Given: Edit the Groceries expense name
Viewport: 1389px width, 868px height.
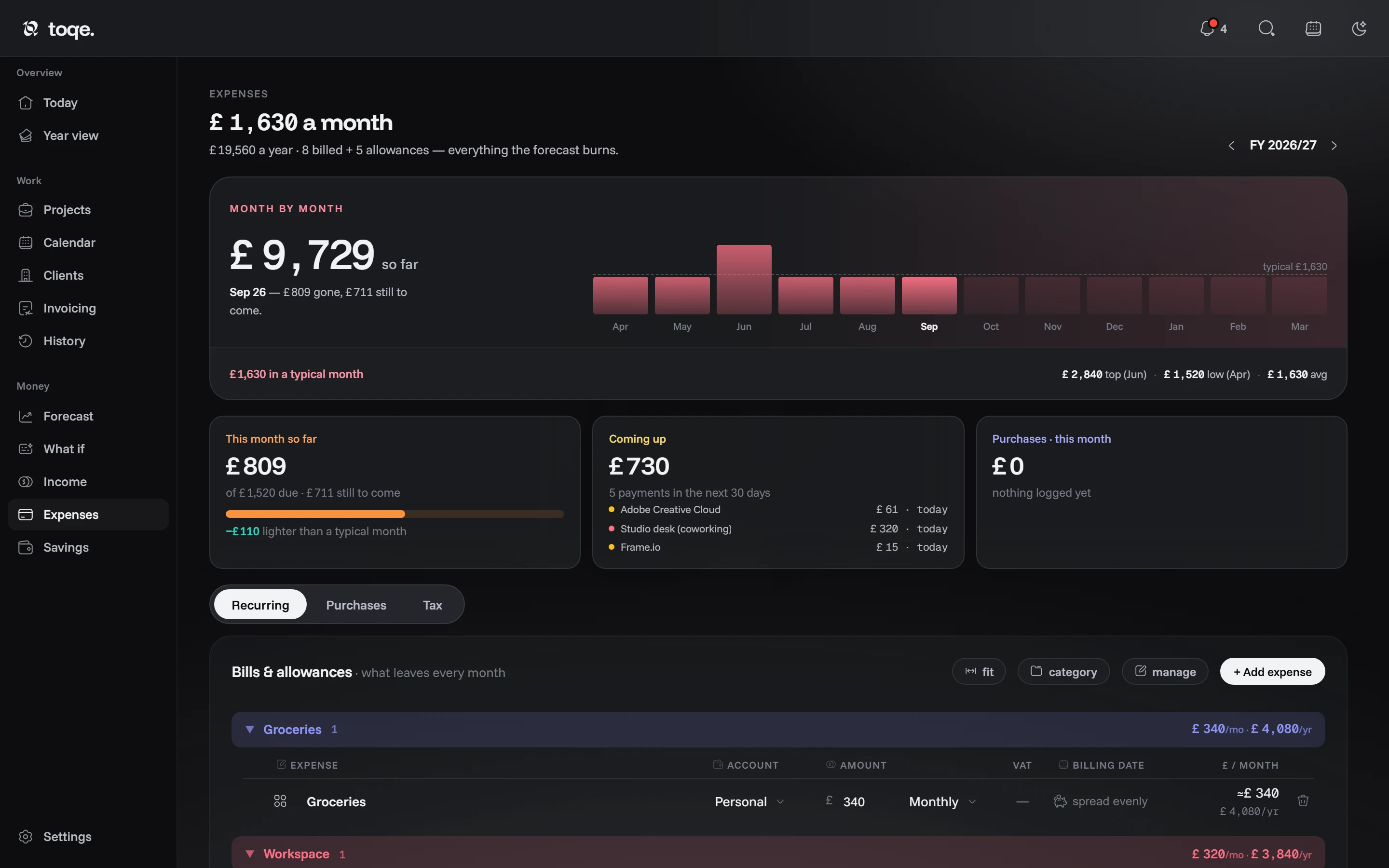Looking at the screenshot, I should point(336,801).
